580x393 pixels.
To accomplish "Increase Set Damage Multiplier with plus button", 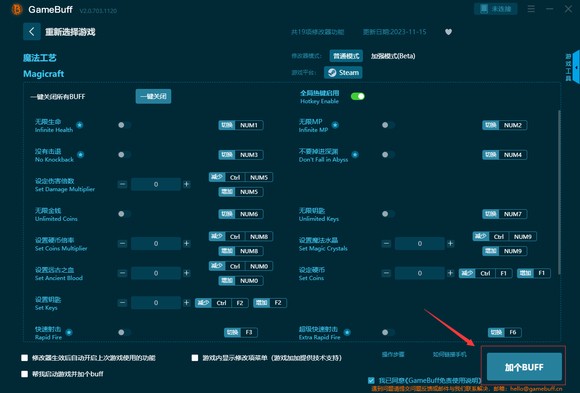I will (x=186, y=184).
